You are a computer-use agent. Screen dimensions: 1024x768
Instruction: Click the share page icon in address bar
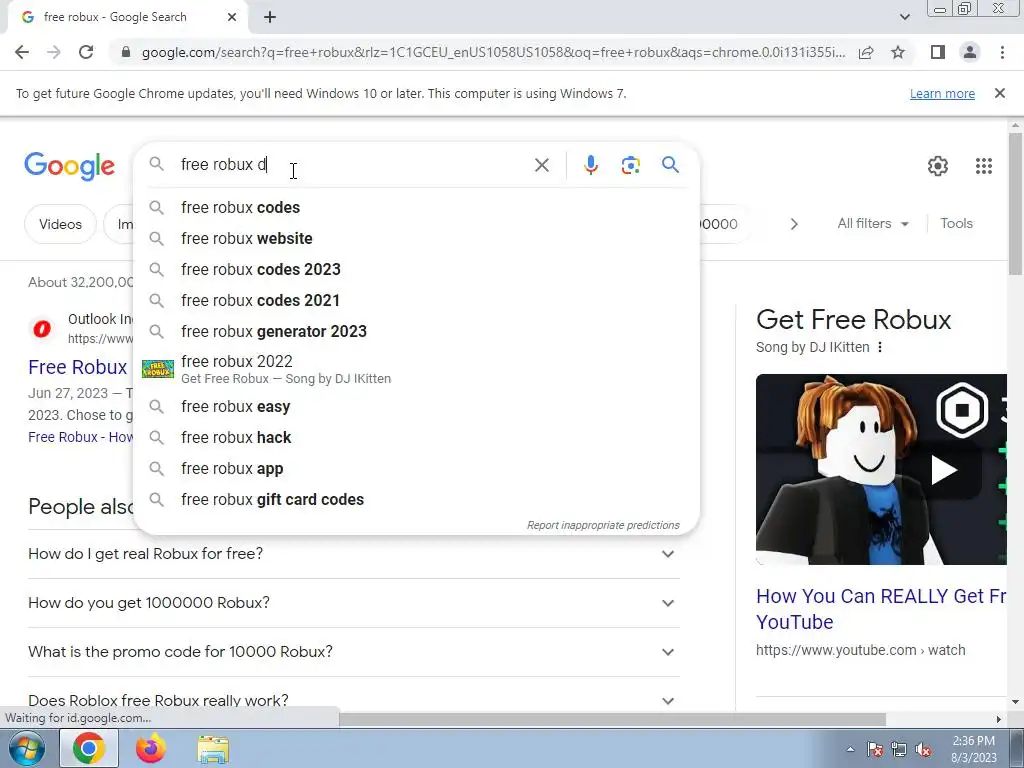pos(866,52)
